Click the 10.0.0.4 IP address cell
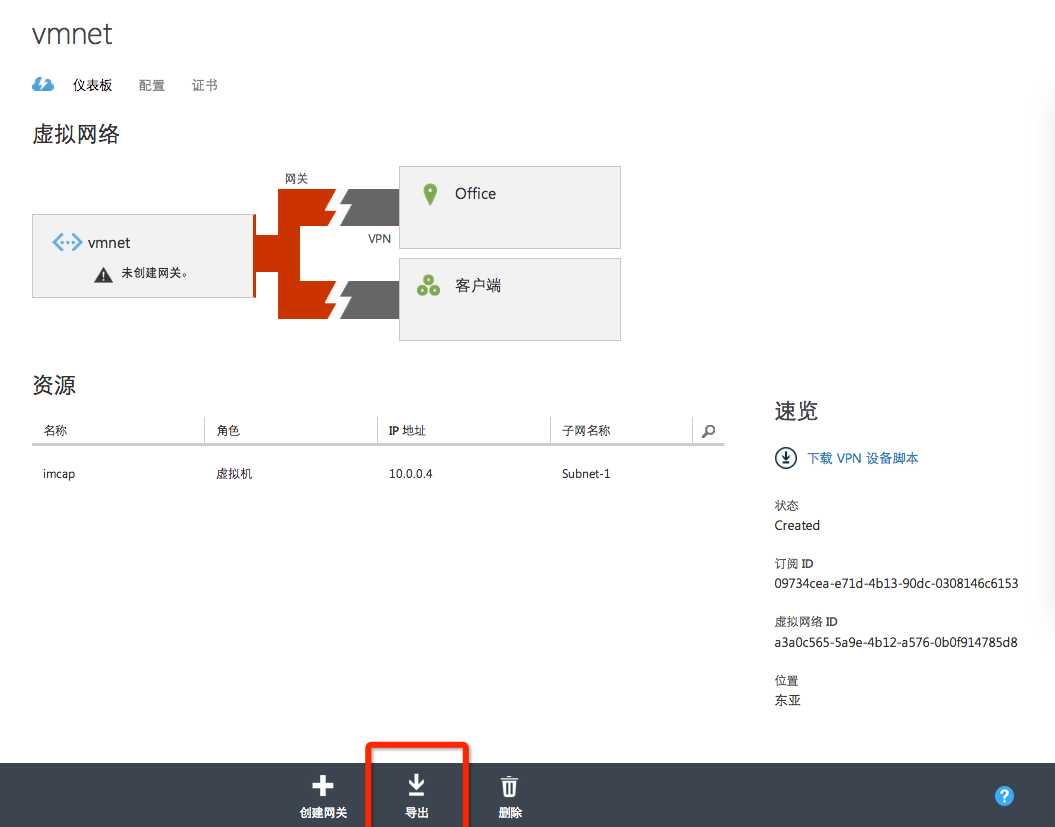 (x=410, y=474)
